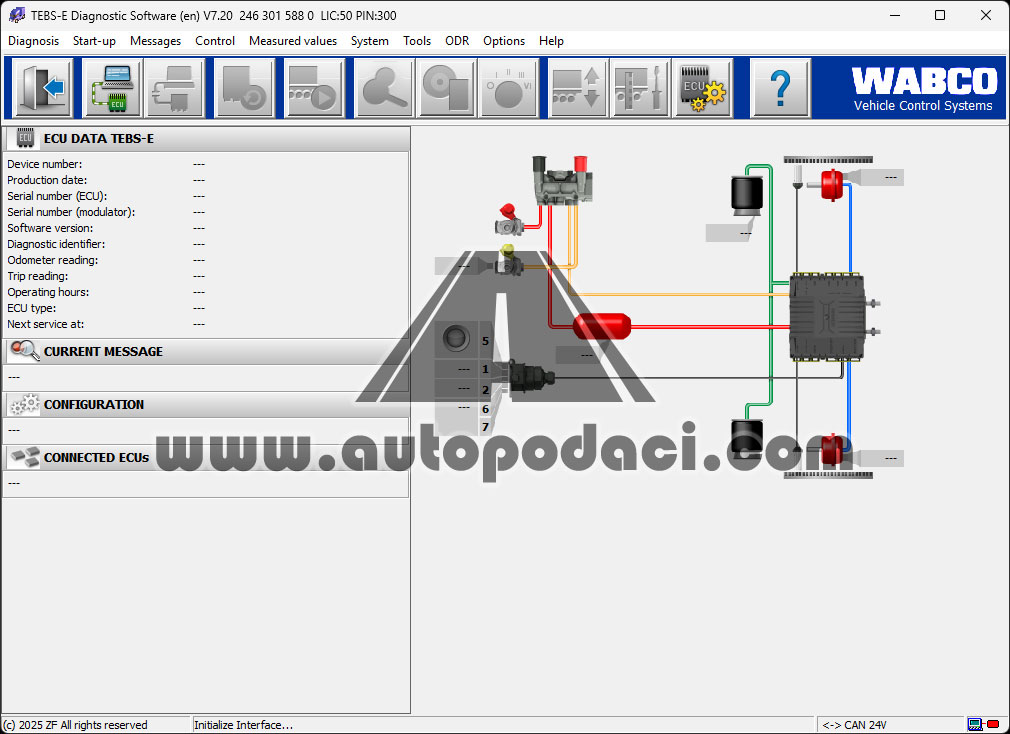Viewport: 1010px width, 734px height.
Task: Open the Tools menu
Action: pos(417,41)
